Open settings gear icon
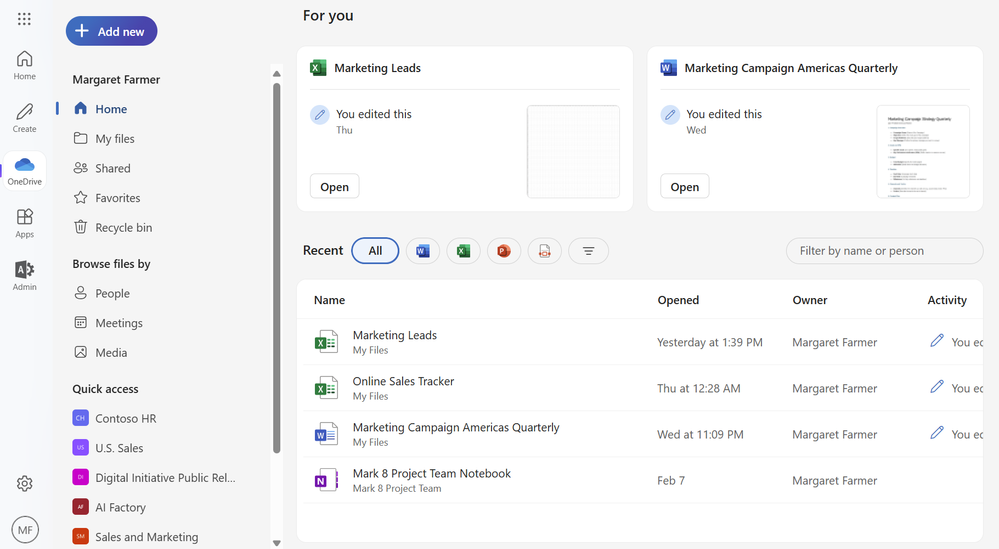999x549 pixels. (24, 483)
